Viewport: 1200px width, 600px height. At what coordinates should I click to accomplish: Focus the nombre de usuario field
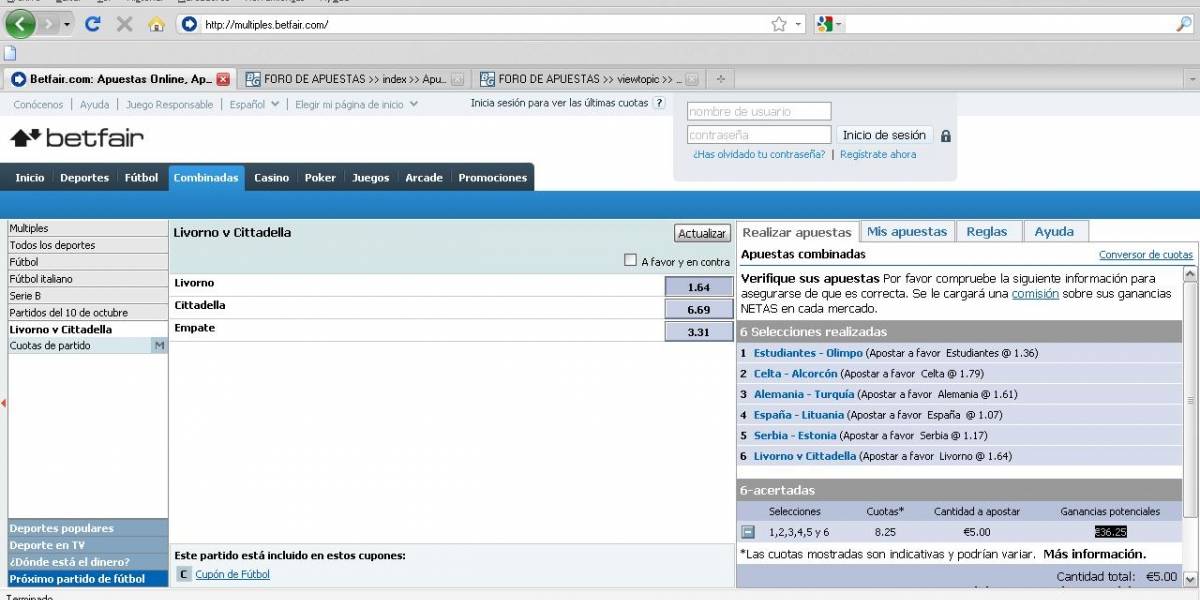pyautogui.click(x=759, y=111)
